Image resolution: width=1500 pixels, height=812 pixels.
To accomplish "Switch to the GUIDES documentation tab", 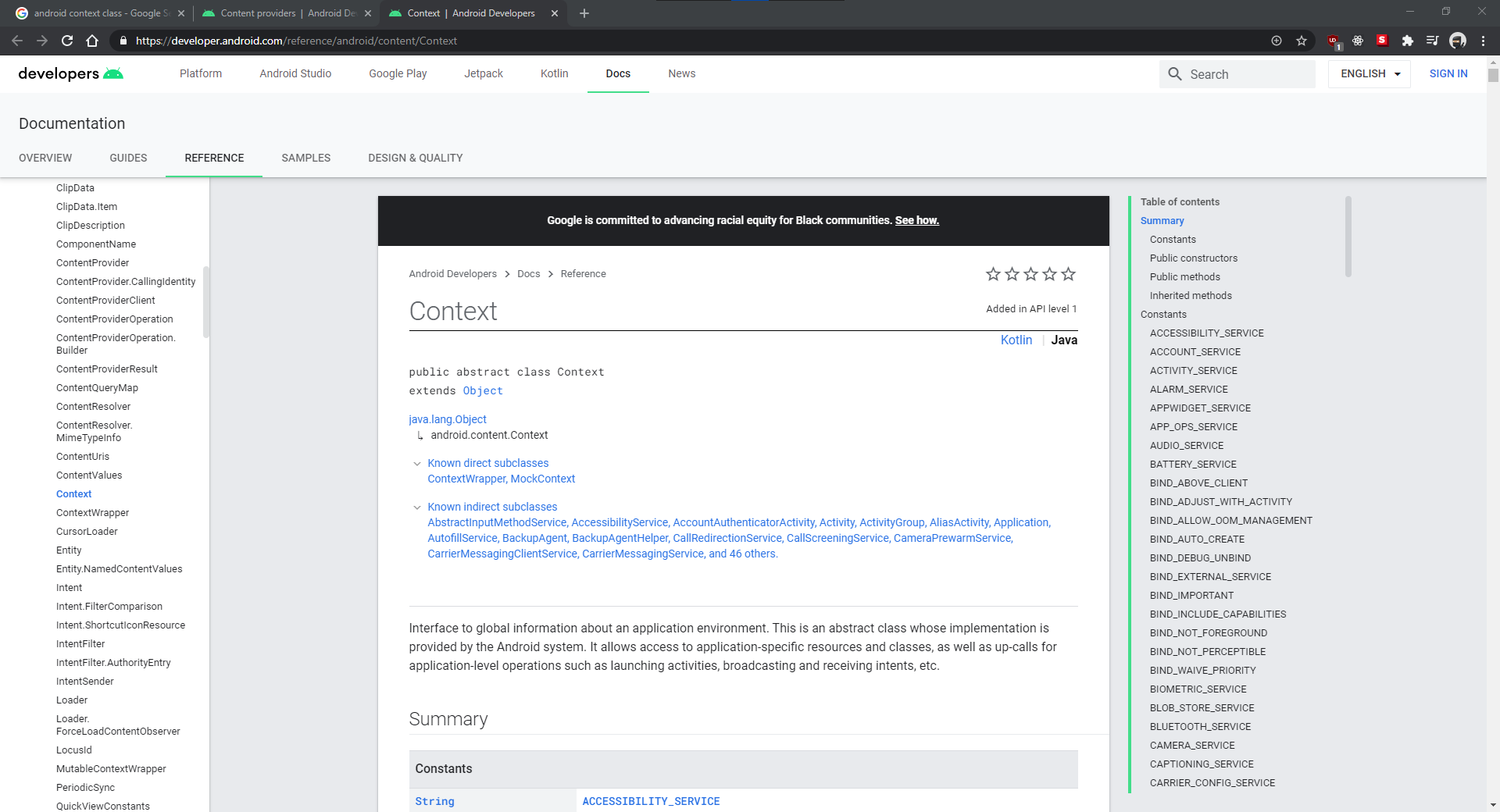I will pos(128,158).
